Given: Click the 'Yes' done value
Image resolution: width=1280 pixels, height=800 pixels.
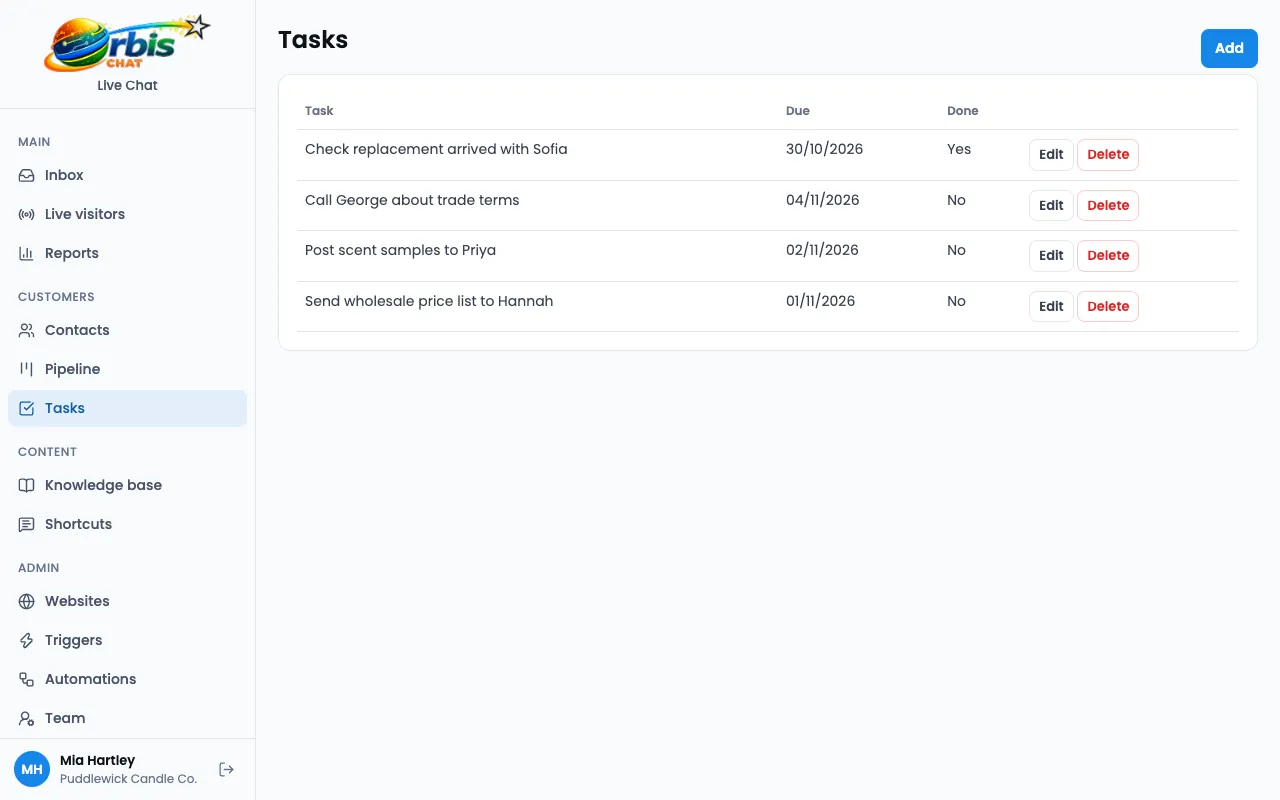Looking at the screenshot, I should 959,149.
